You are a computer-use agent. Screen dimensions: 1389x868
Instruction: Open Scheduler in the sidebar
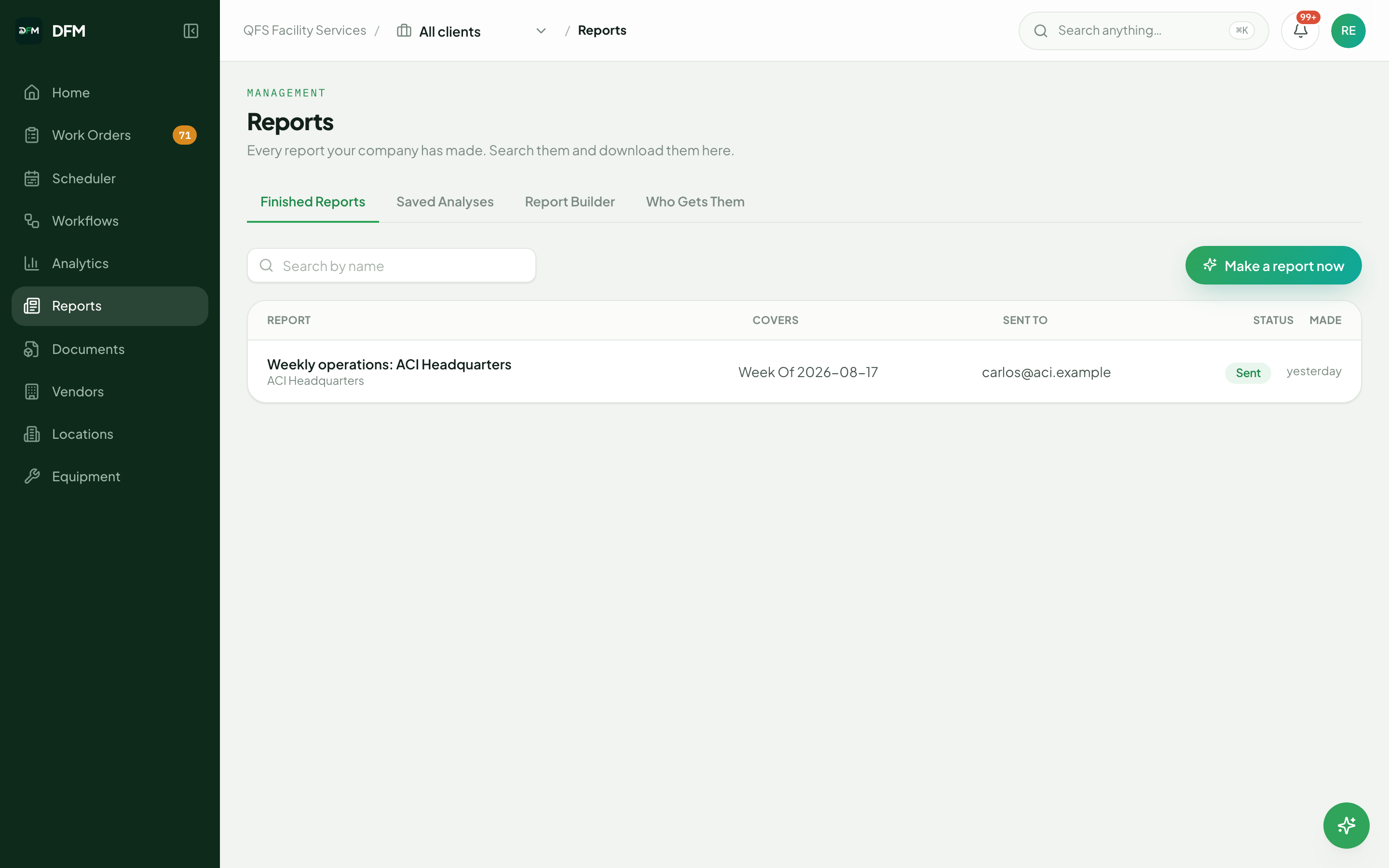(109, 178)
